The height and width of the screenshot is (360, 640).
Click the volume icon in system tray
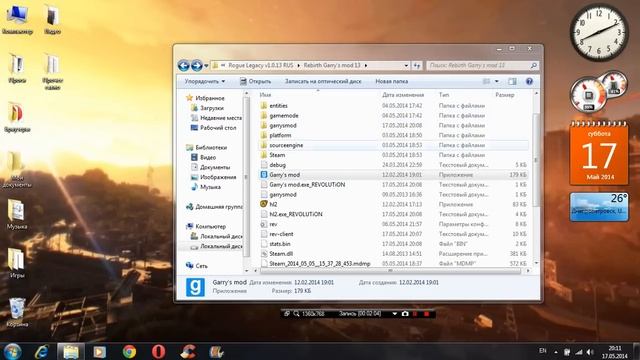point(590,352)
